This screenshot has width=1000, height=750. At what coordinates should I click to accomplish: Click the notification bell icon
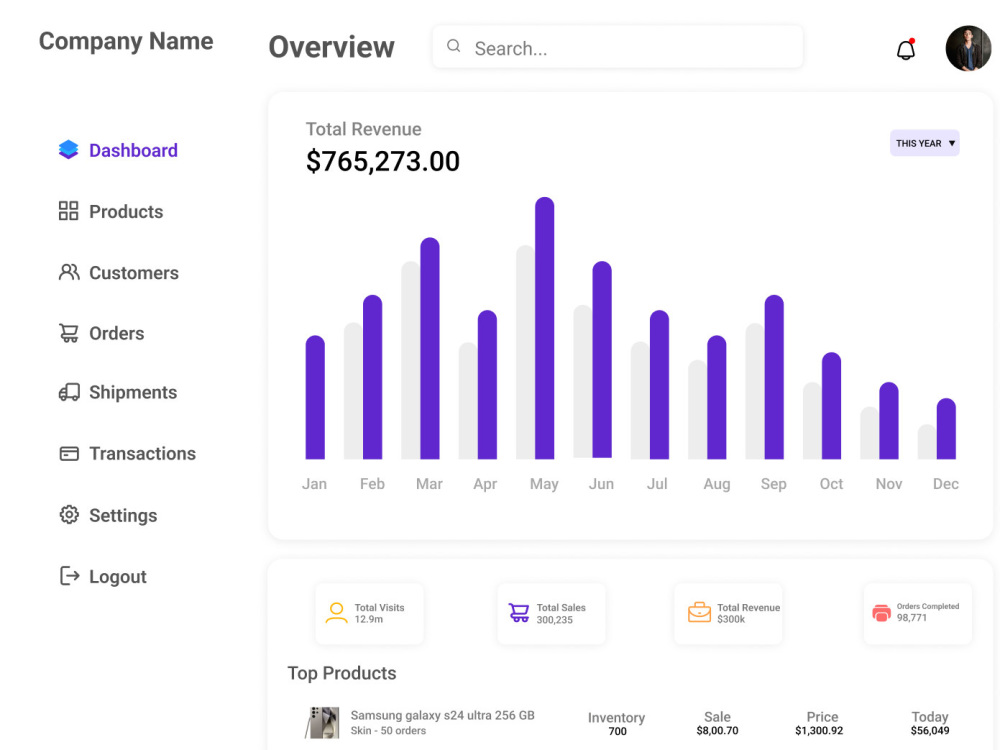906,48
